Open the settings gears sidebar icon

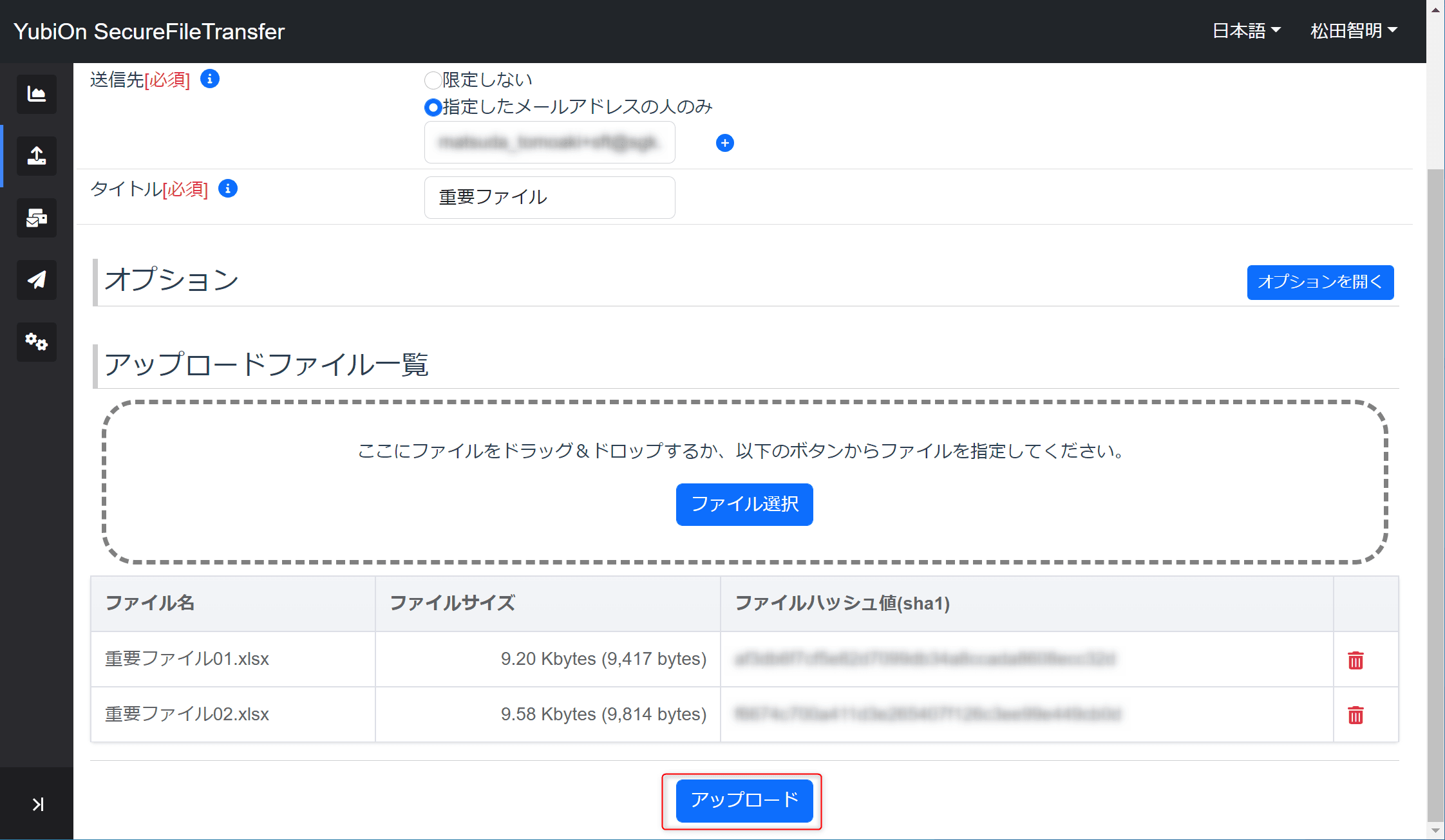tap(37, 342)
